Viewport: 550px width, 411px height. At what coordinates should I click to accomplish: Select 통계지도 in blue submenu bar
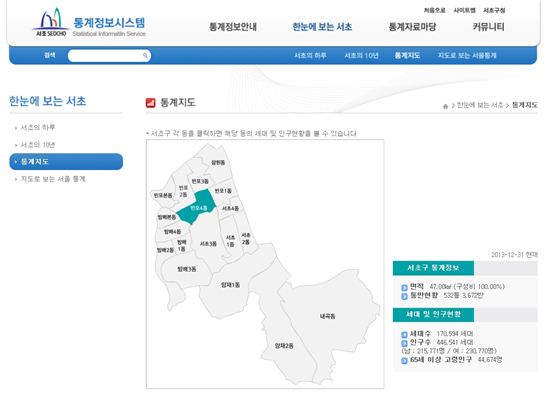[407, 55]
